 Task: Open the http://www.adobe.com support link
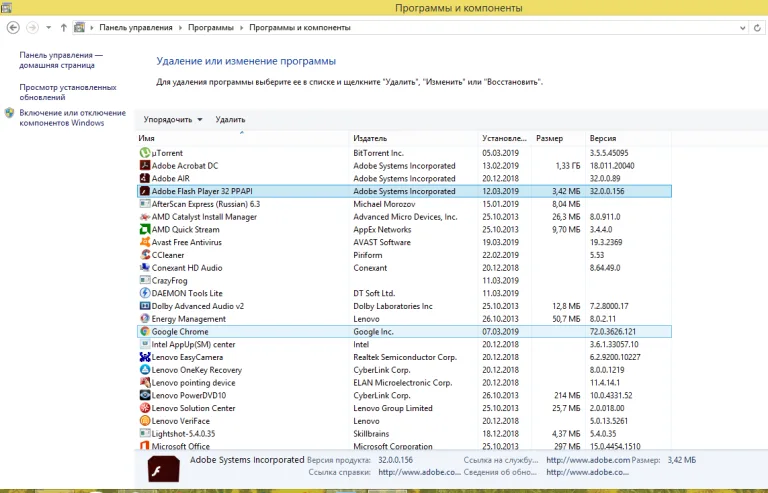pyautogui.click(x=588, y=460)
